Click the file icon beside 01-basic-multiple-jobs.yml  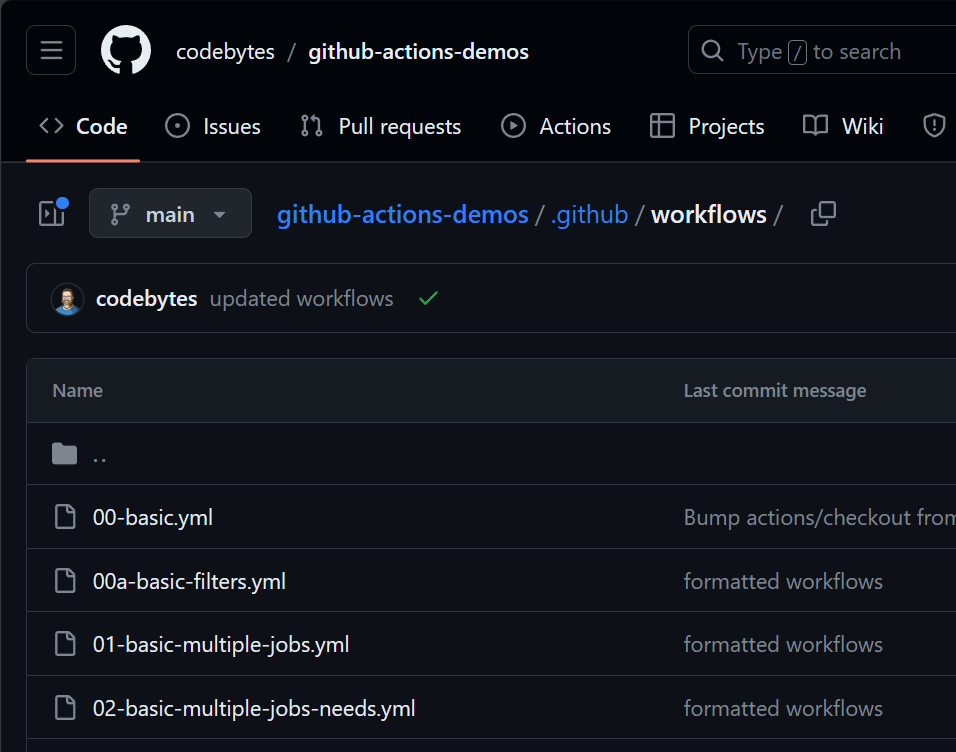click(65, 644)
